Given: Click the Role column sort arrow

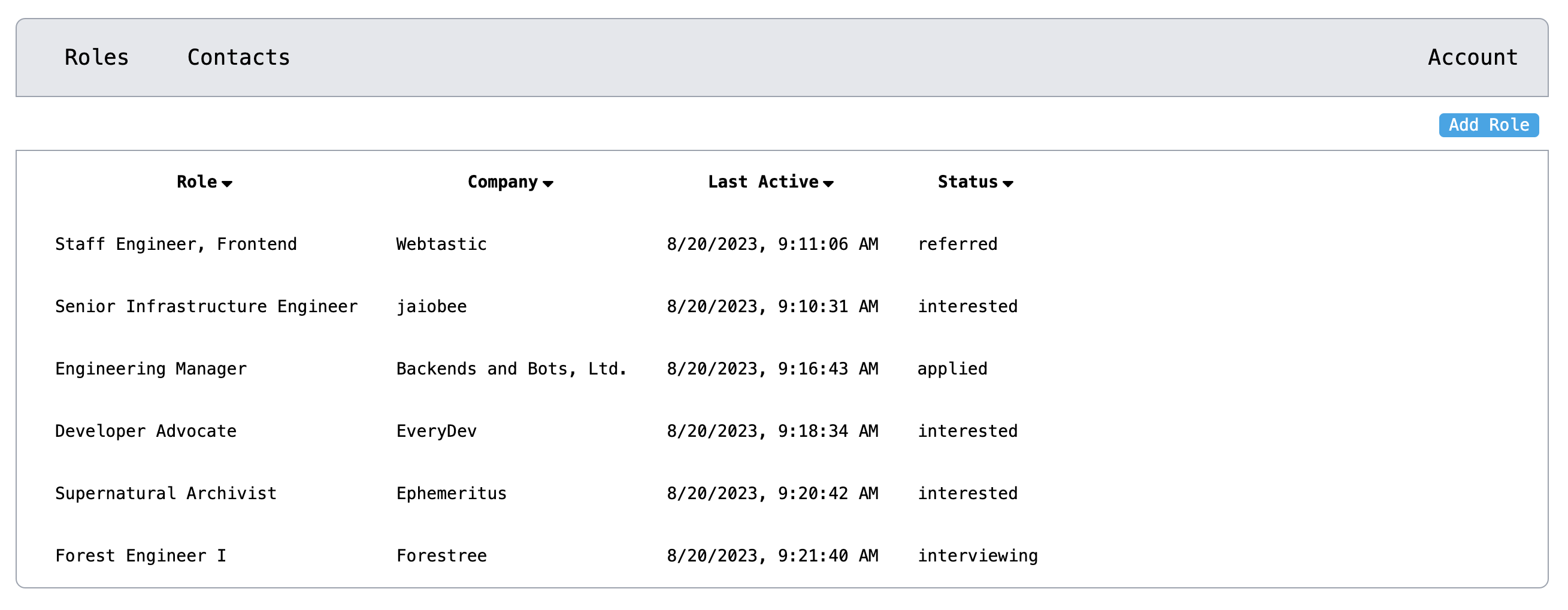Looking at the screenshot, I should [227, 184].
